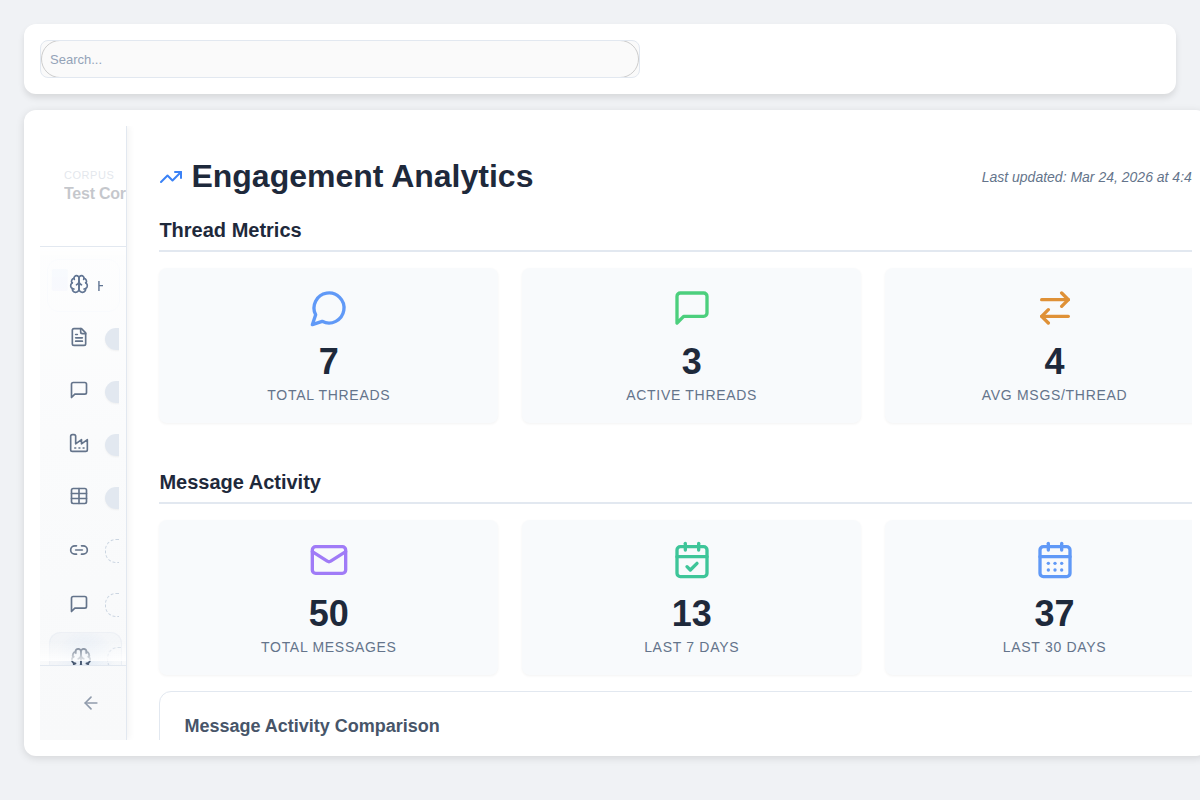Viewport: 1200px width, 800px height.
Task: Click the orange exchange arrows on Avg Msgs/Thread
Action: 1054,308
